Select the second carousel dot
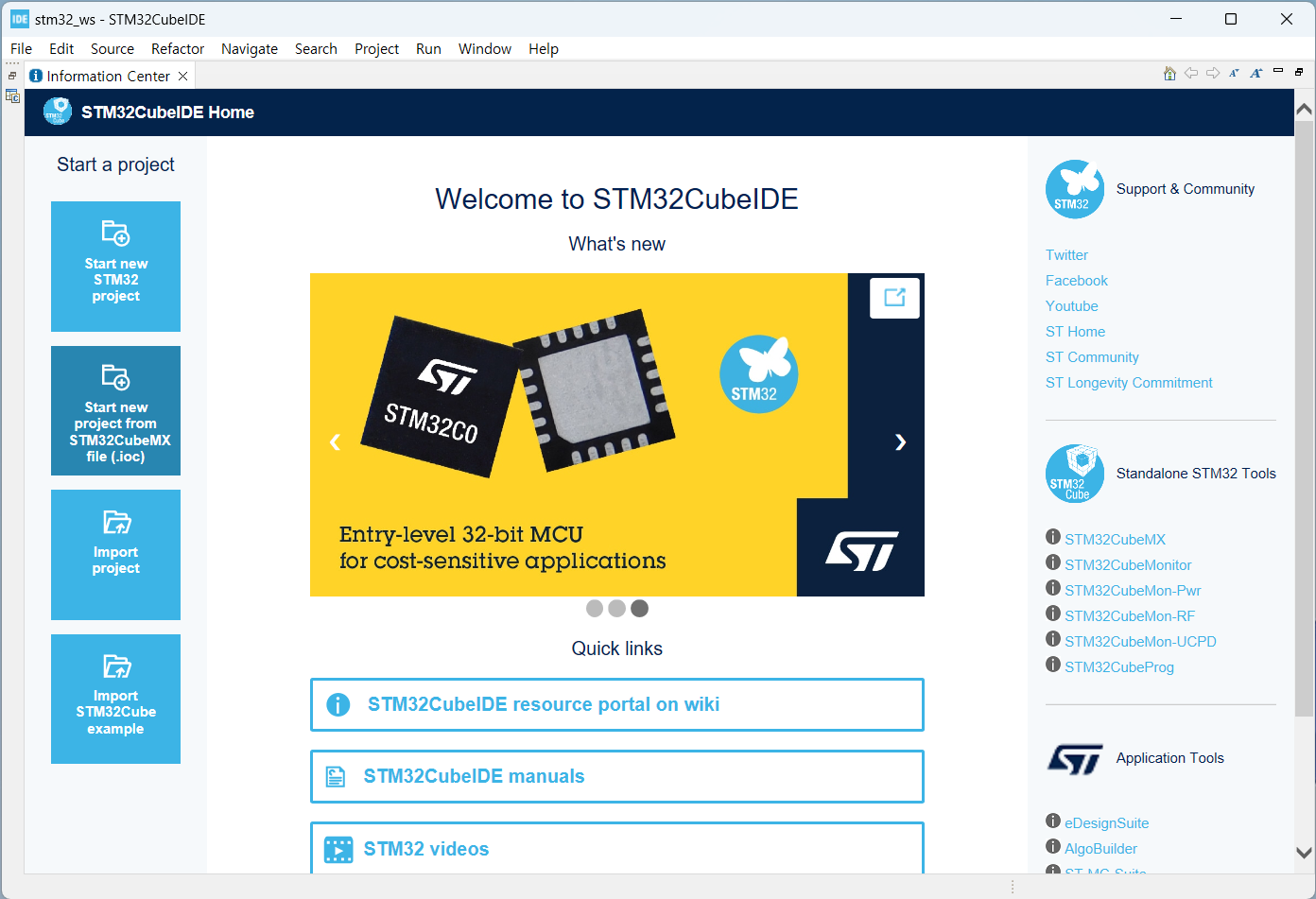This screenshot has height=899, width=1316. [x=617, y=608]
